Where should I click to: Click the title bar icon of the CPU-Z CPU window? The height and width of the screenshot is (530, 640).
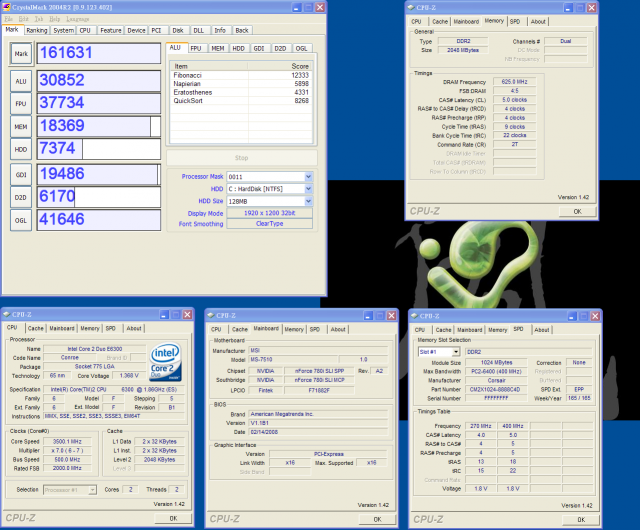click(7, 314)
